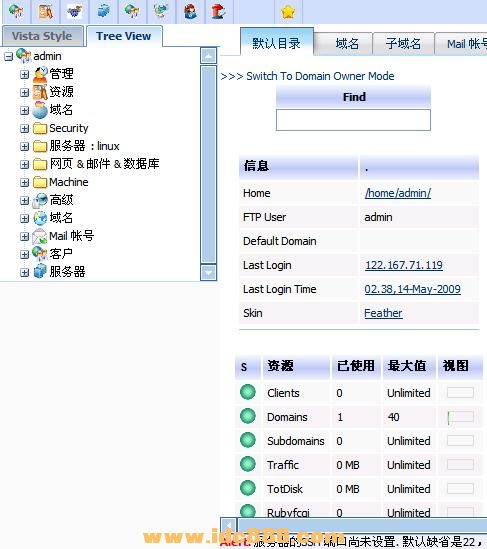Open the /home/admin/ link
Image resolution: width=487 pixels, height=549 pixels.
pos(398,193)
